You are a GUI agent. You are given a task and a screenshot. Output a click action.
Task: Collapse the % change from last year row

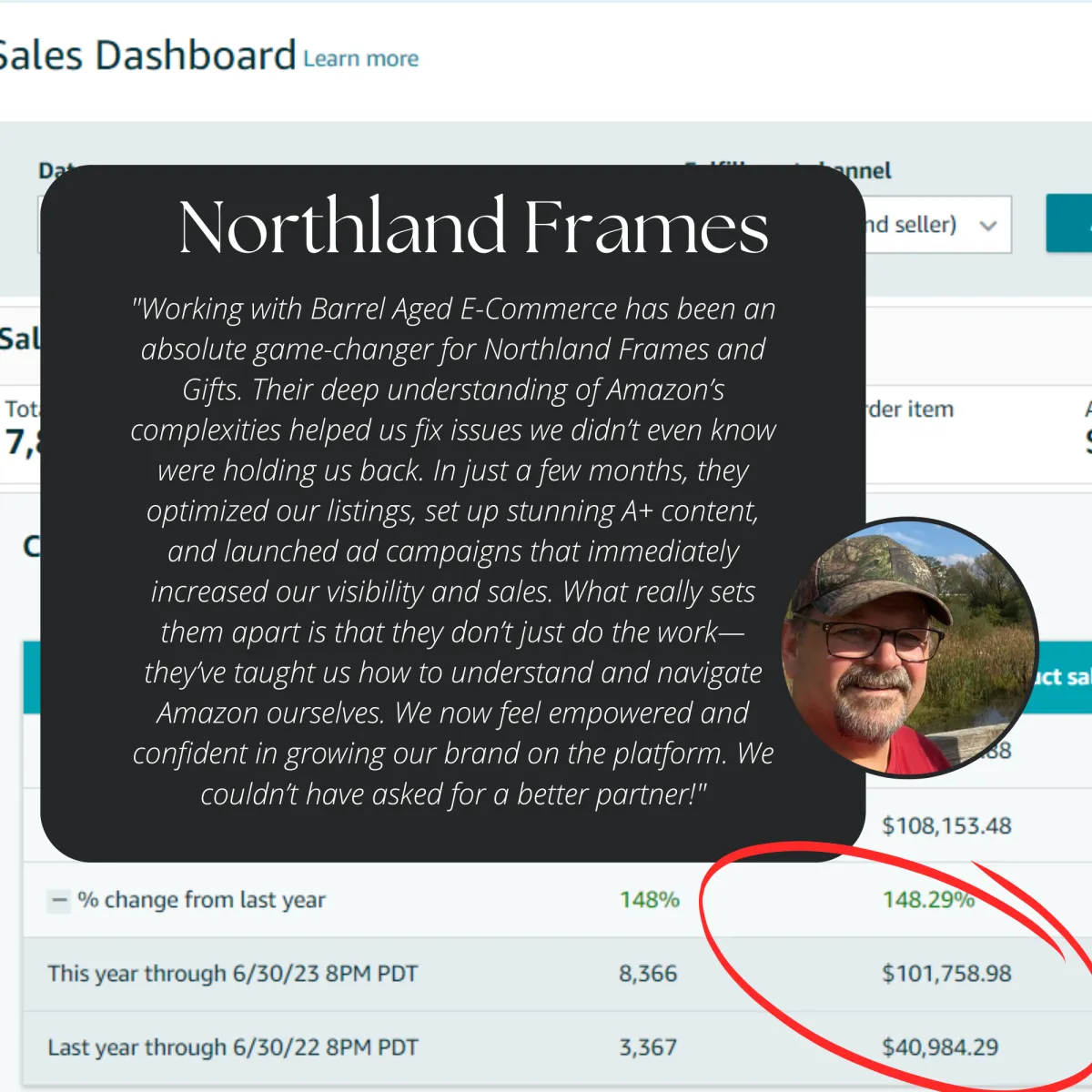click(58, 900)
